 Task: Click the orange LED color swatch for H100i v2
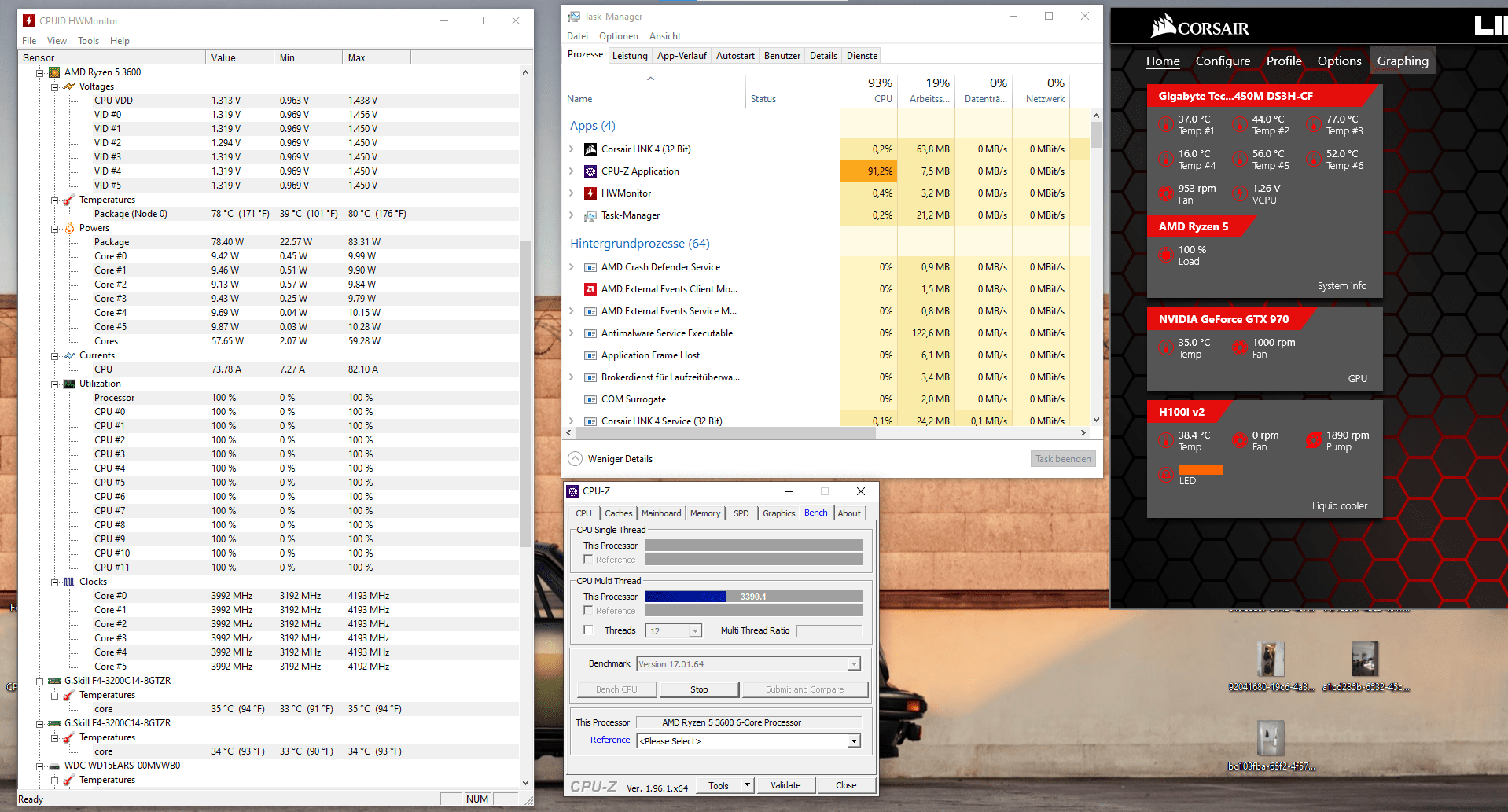coord(1201,470)
